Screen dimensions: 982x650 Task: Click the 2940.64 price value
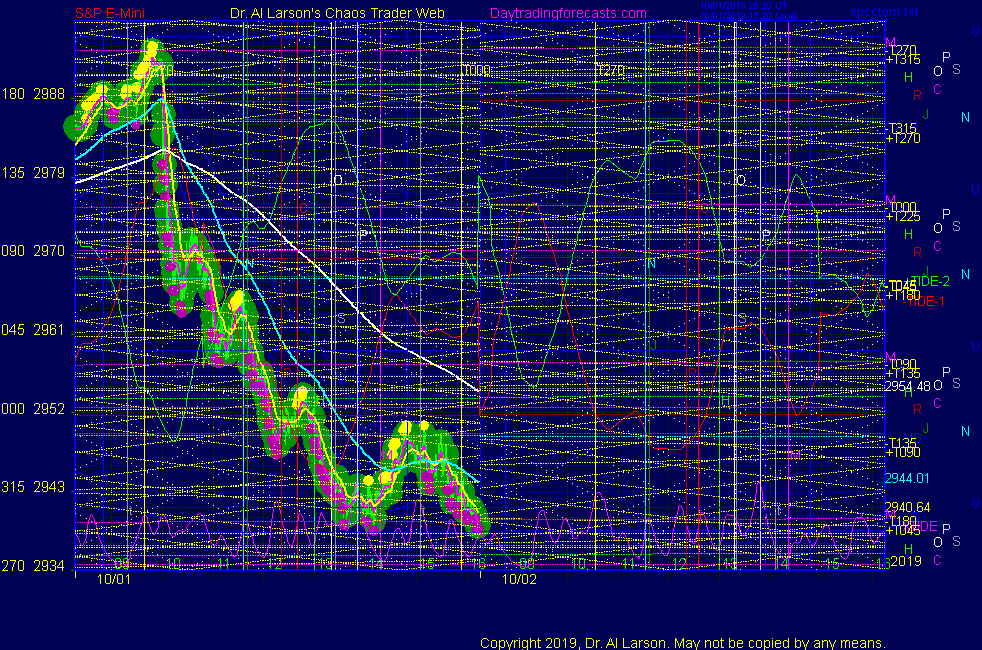pyautogui.click(x=907, y=507)
